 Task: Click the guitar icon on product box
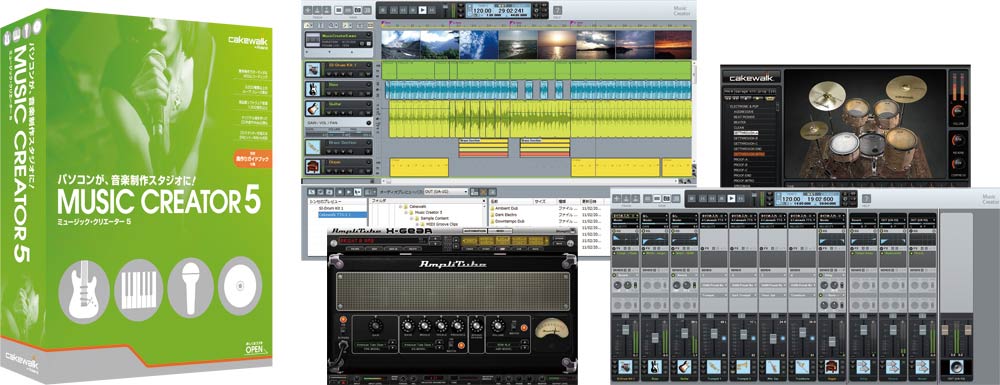pos(84,290)
